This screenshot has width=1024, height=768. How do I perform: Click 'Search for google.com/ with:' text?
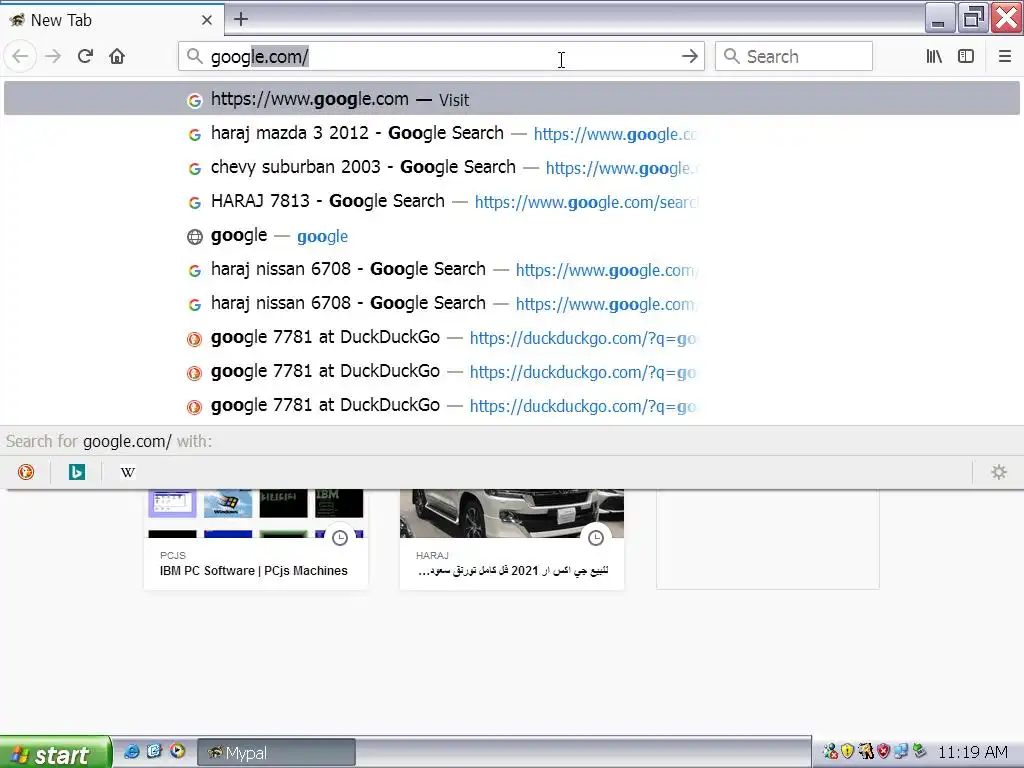click(x=109, y=441)
